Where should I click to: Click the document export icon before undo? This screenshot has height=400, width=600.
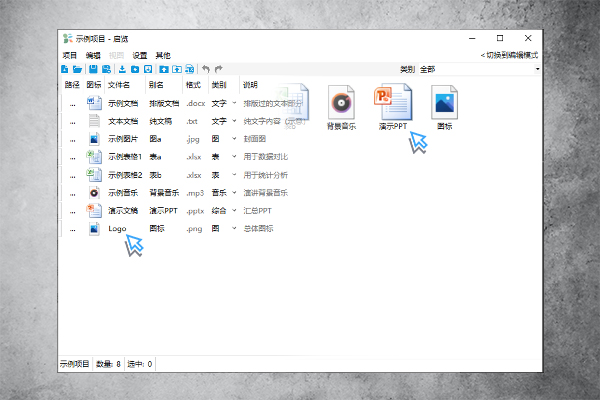(189, 69)
